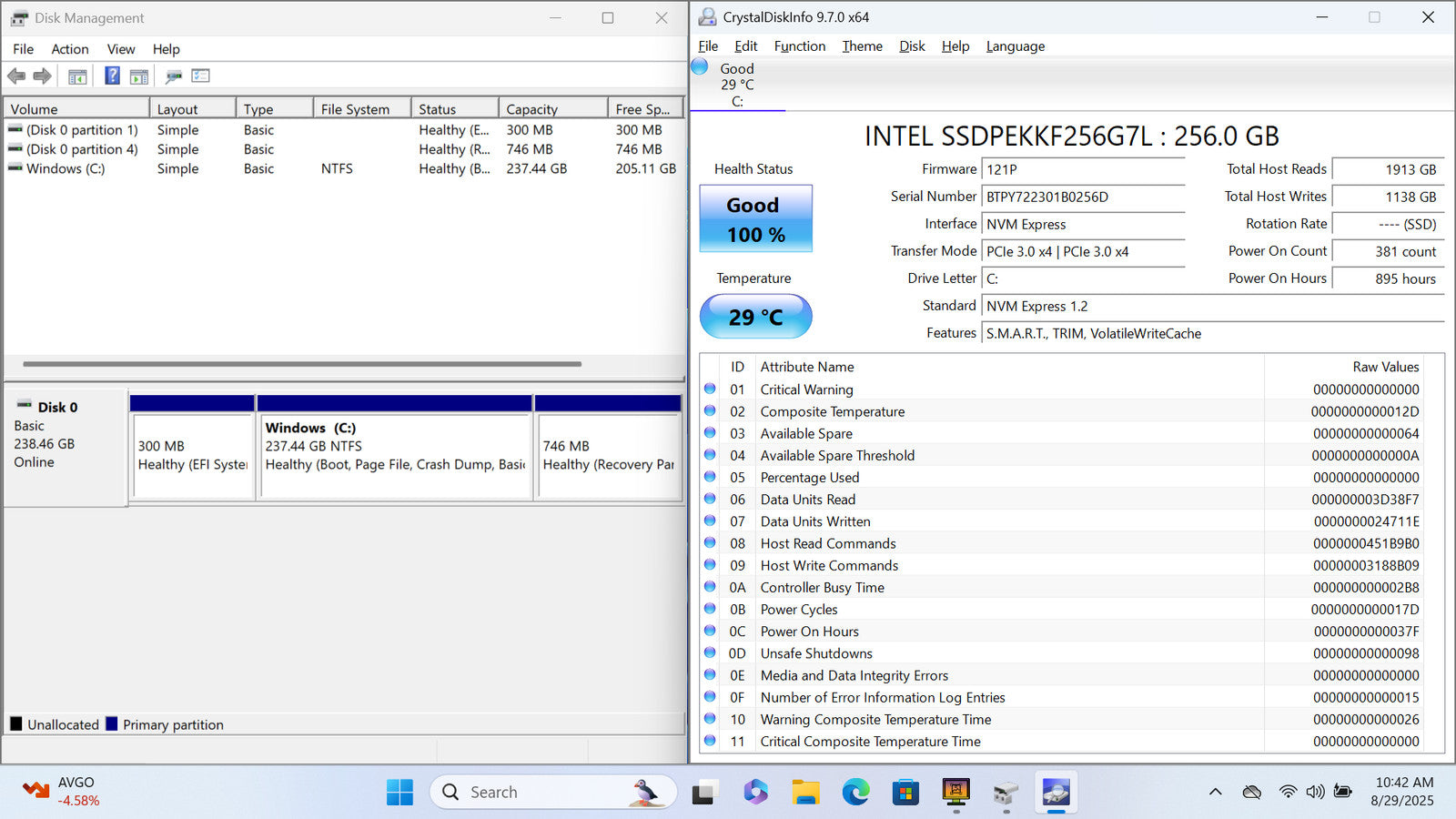The height and width of the screenshot is (819, 1456).
Task: Open volume control in system tray
Action: [x=1315, y=792]
